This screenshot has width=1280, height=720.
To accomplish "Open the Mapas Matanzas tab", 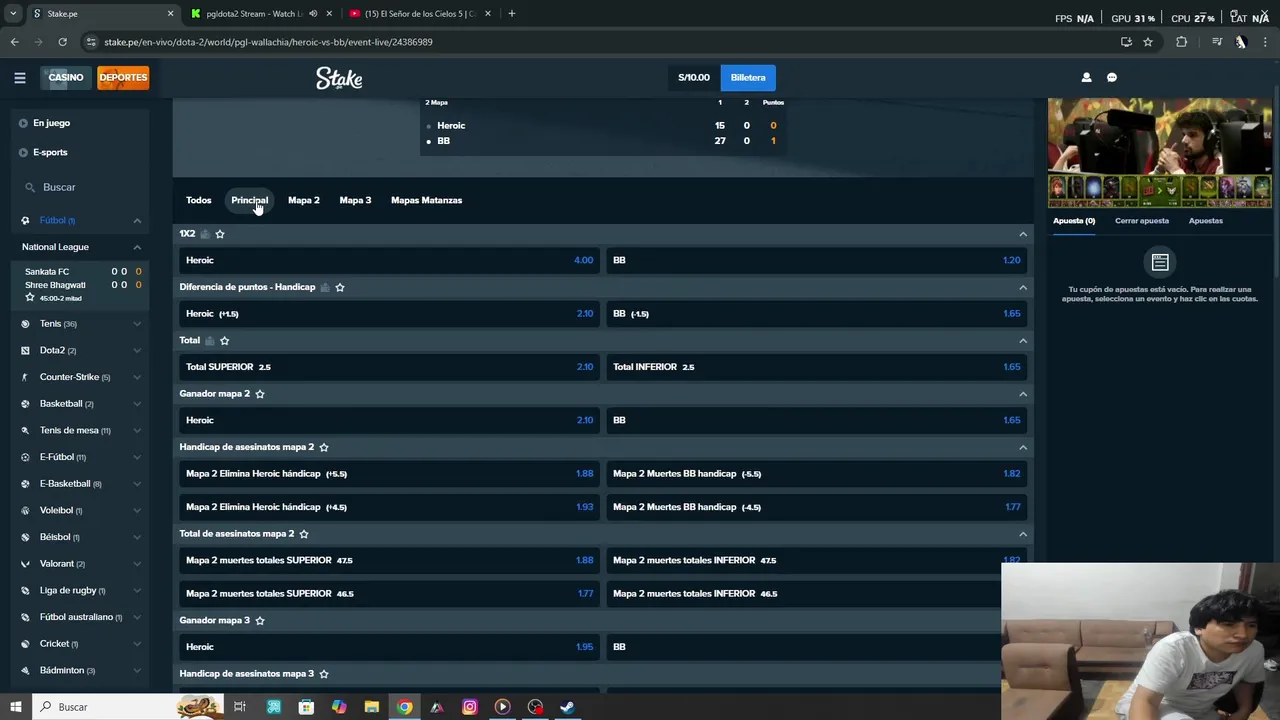I will click(x=426, y=200).
